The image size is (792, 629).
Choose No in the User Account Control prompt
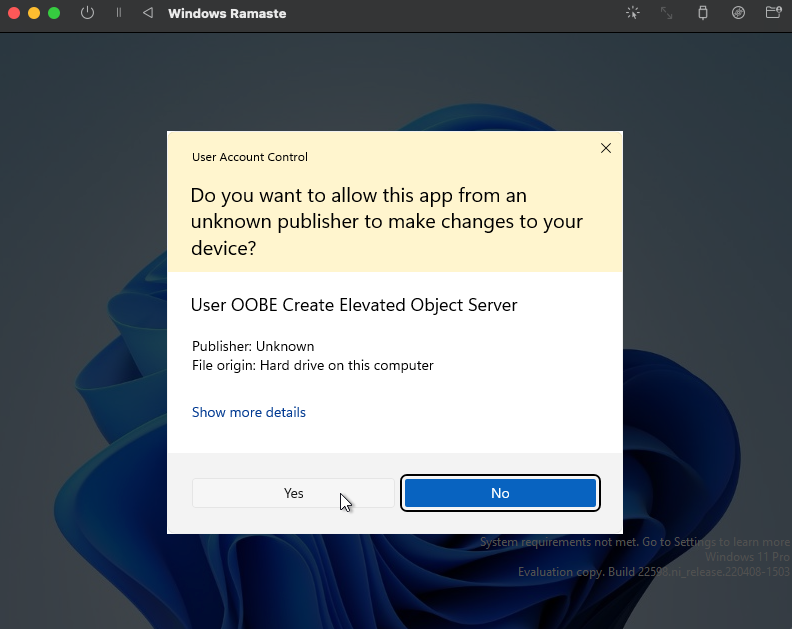pos(500,493)
